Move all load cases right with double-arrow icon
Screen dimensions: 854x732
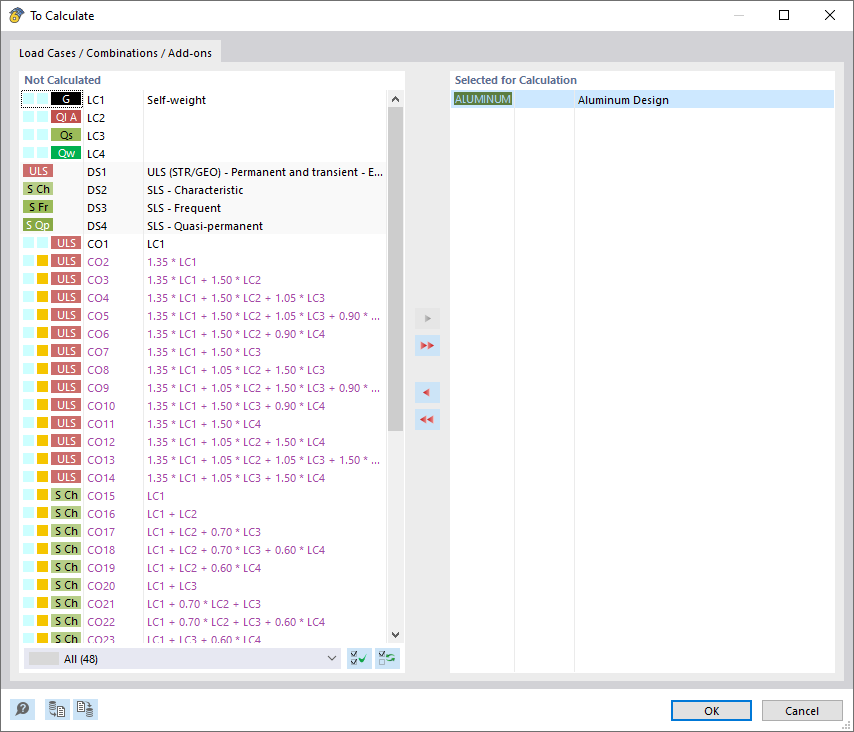(427, 345)
